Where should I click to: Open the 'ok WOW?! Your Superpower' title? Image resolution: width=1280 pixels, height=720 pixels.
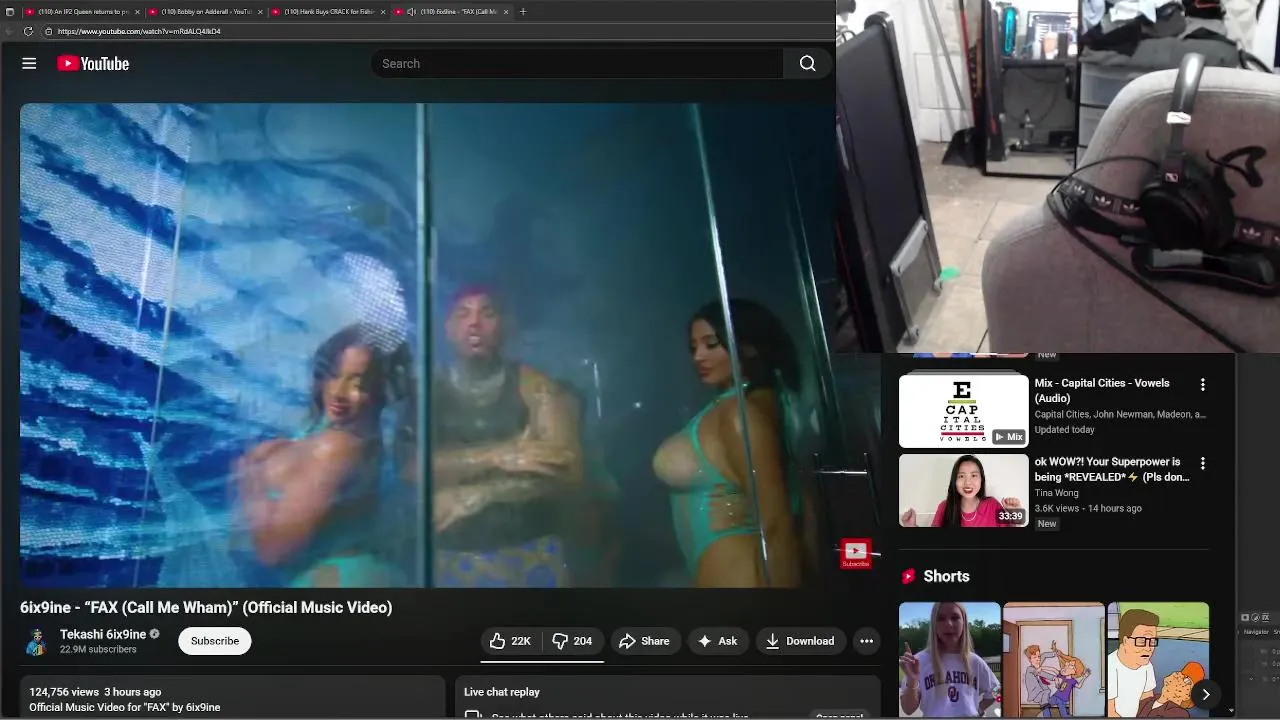pos(1112,469)
